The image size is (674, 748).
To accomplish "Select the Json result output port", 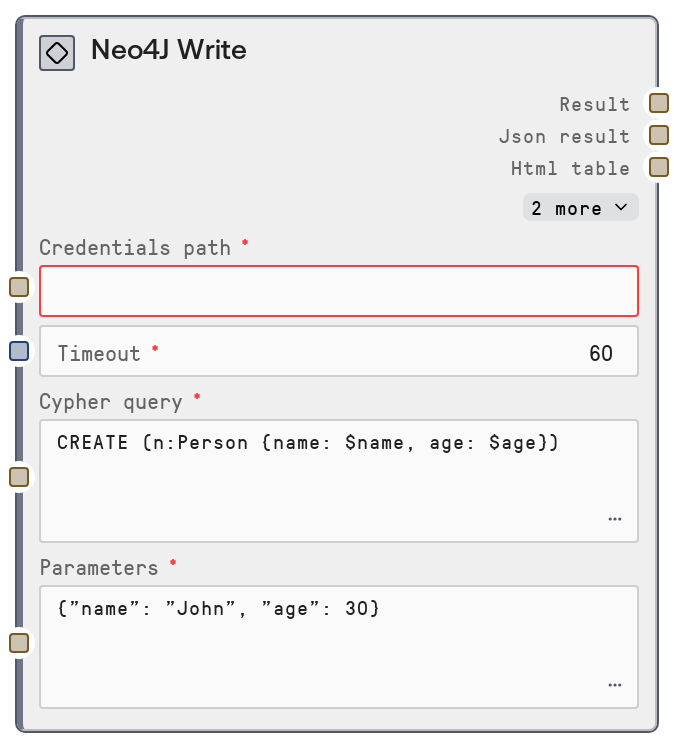I will (x=658, y=135).
